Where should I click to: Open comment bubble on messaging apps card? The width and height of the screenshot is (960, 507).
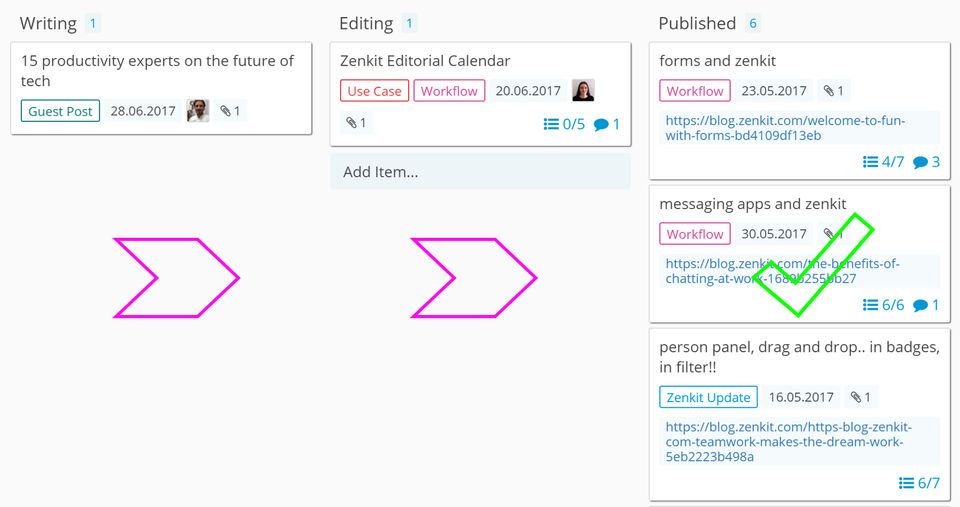(926, 305)
